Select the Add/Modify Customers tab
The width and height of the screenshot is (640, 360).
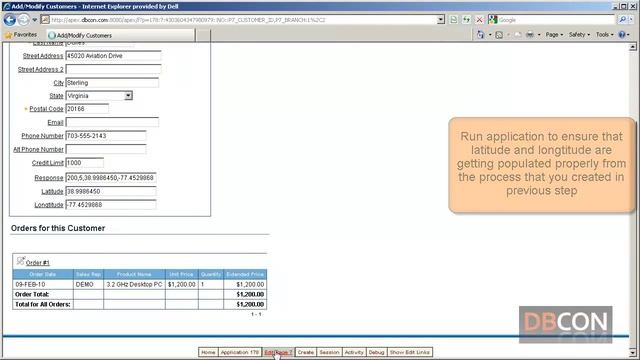[121, 36]
